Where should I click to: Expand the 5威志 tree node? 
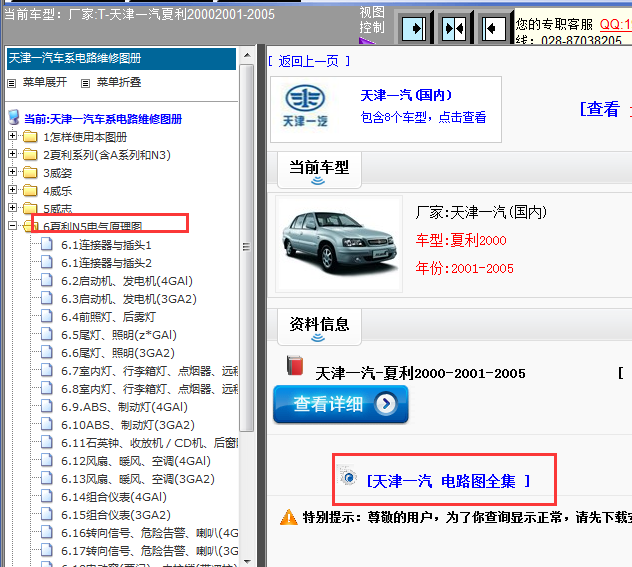pyautogui.click(x=12, y=208)
